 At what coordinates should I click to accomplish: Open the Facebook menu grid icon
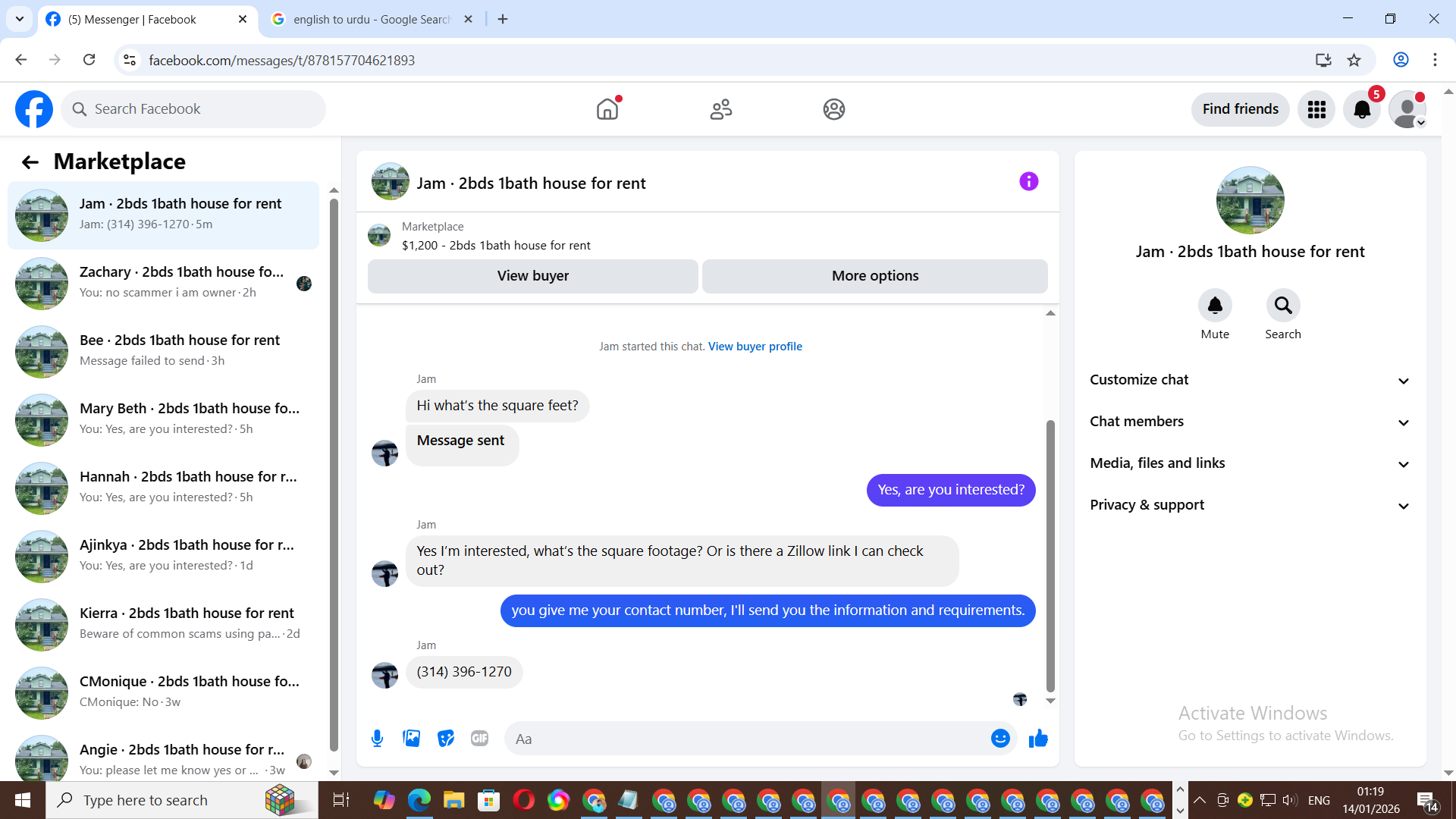[1316, 109]
